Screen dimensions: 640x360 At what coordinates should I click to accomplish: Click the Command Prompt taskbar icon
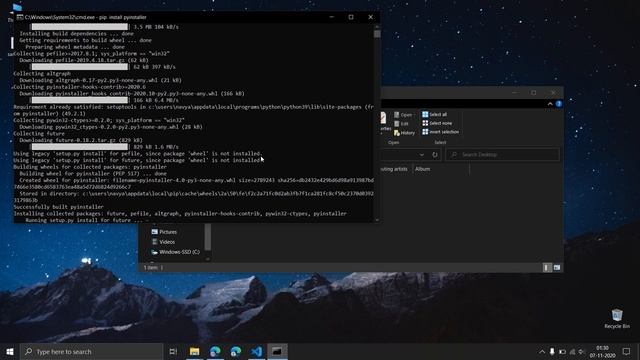277,351
